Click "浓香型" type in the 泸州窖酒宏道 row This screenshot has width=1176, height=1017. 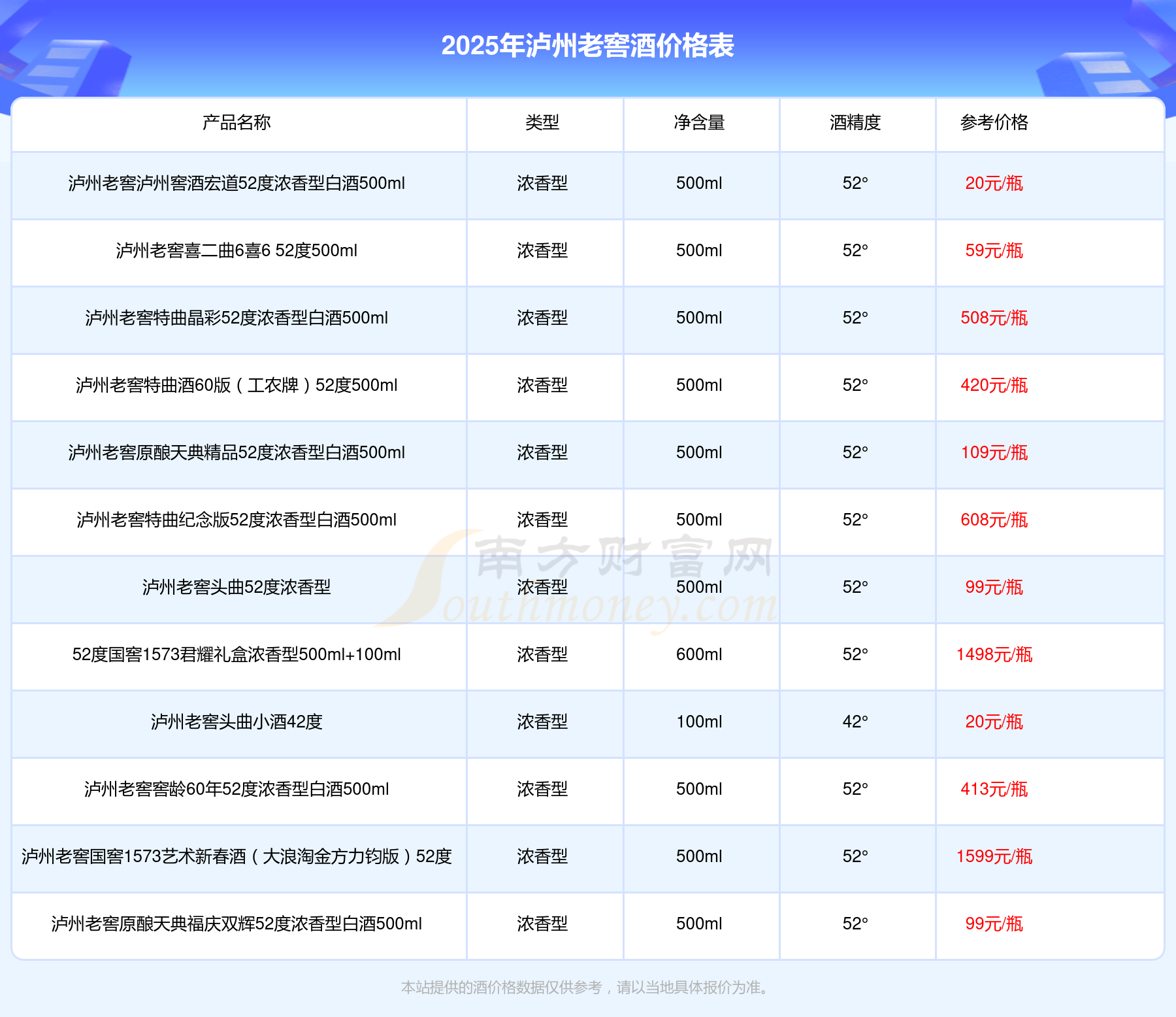542,184
